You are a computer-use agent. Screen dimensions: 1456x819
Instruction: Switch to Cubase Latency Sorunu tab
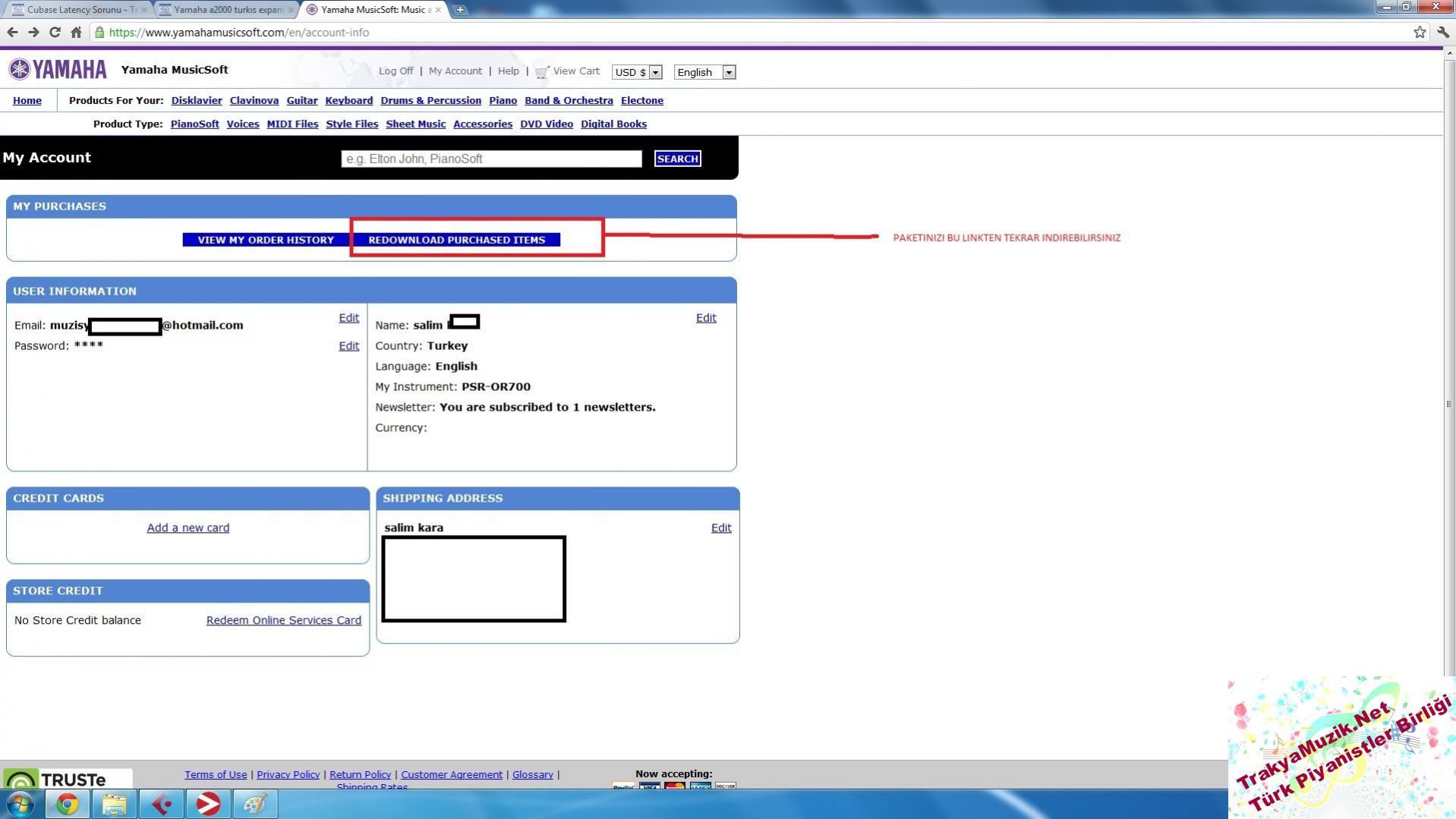76,10
